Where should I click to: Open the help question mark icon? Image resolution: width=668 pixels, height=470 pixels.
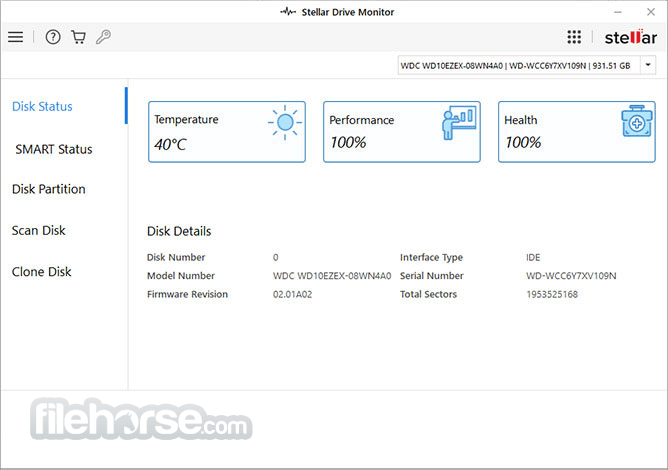[53, 37]
